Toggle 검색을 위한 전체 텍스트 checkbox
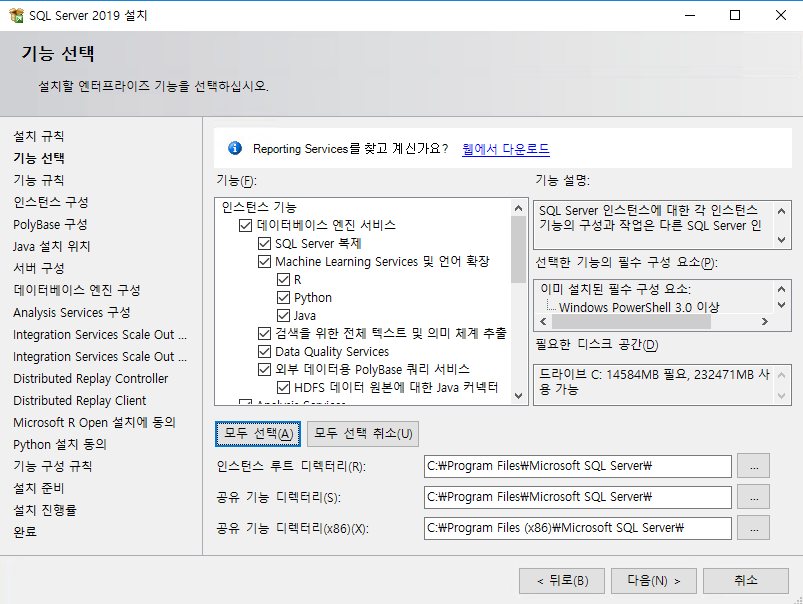Viewport: 803px width, 604px height. [x=264, y=334]
